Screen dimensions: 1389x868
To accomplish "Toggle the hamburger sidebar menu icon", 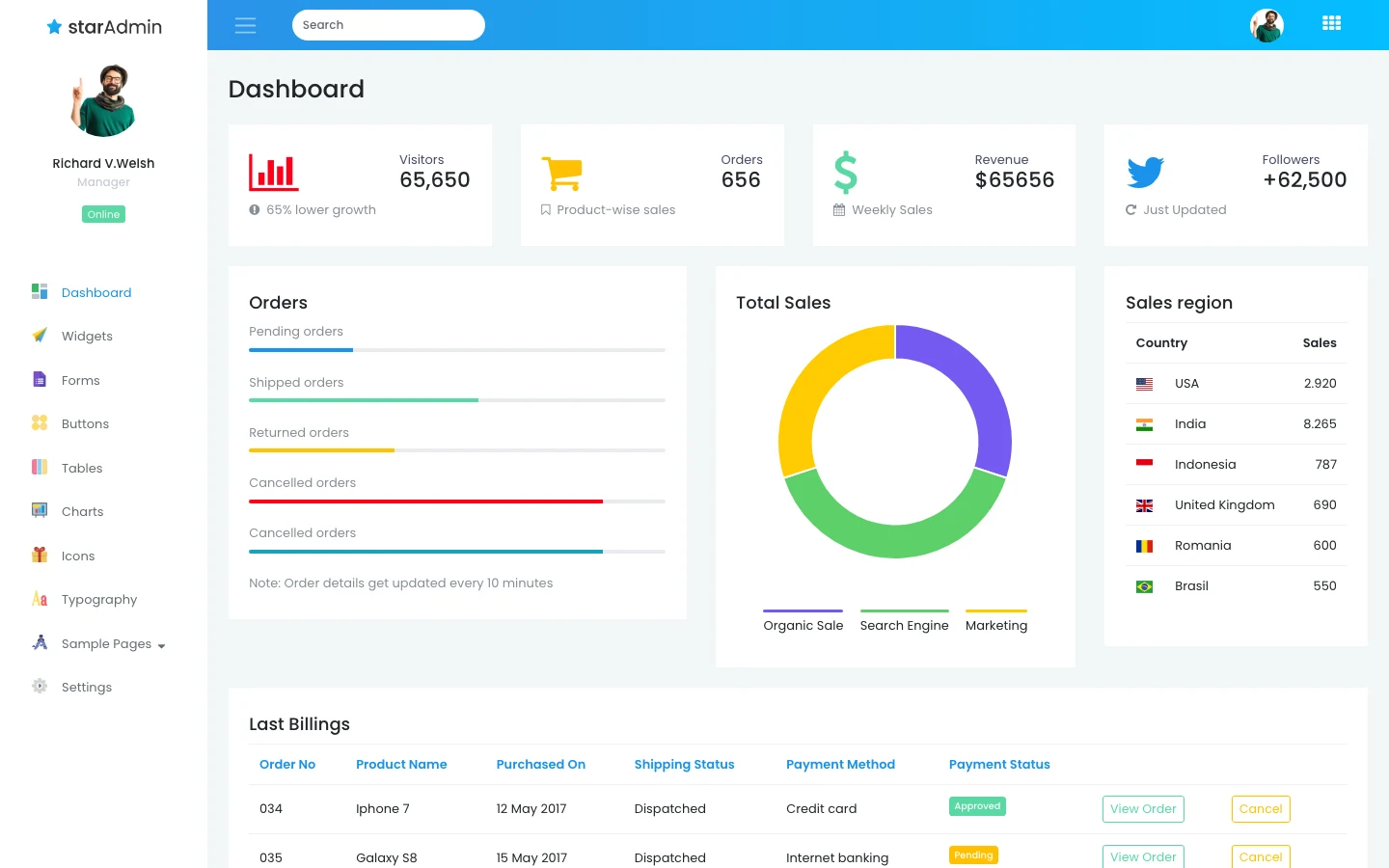I will tap(246, 25).
